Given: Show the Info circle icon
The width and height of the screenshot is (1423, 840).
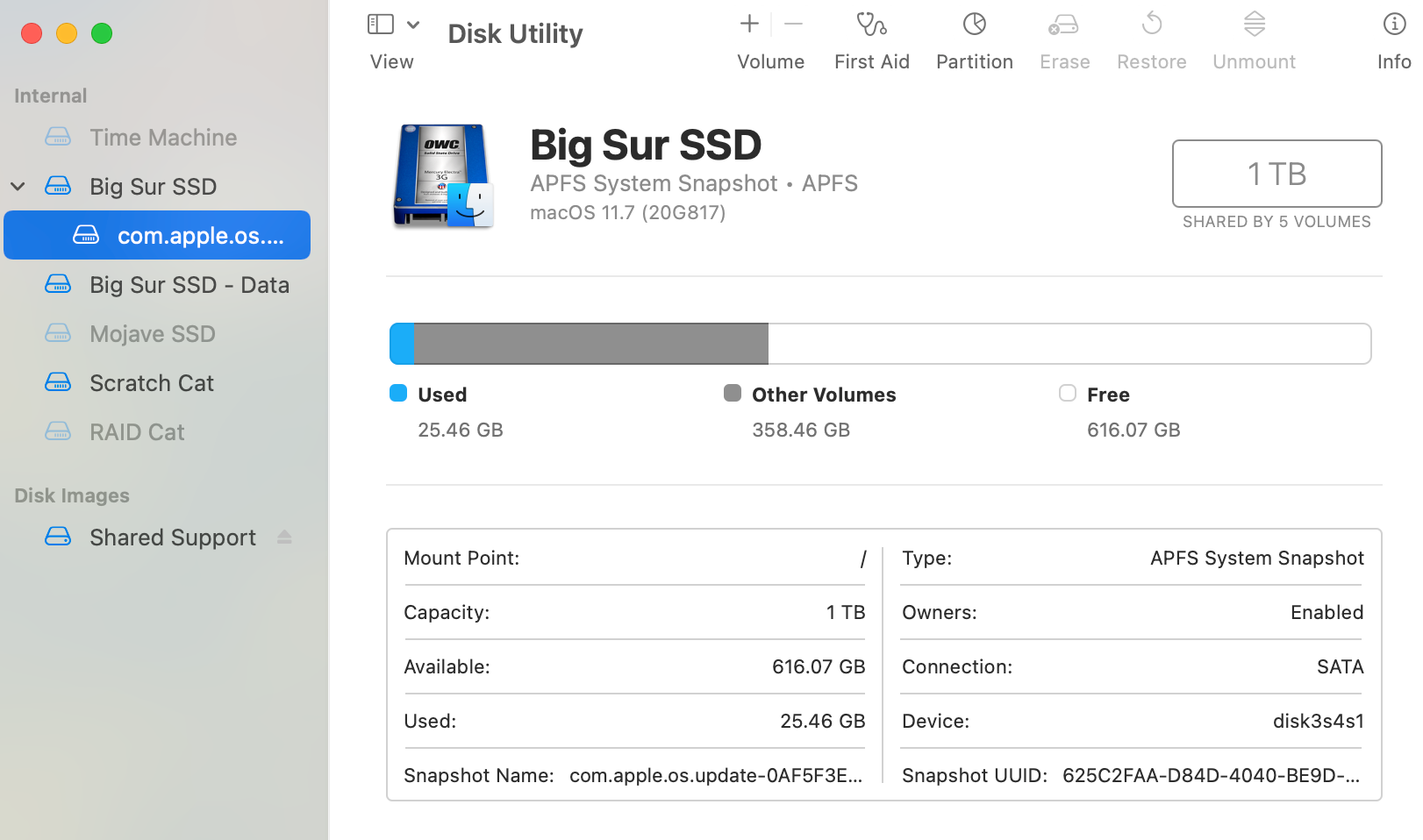Looking at the screenshot, I should pos(1394,24).
